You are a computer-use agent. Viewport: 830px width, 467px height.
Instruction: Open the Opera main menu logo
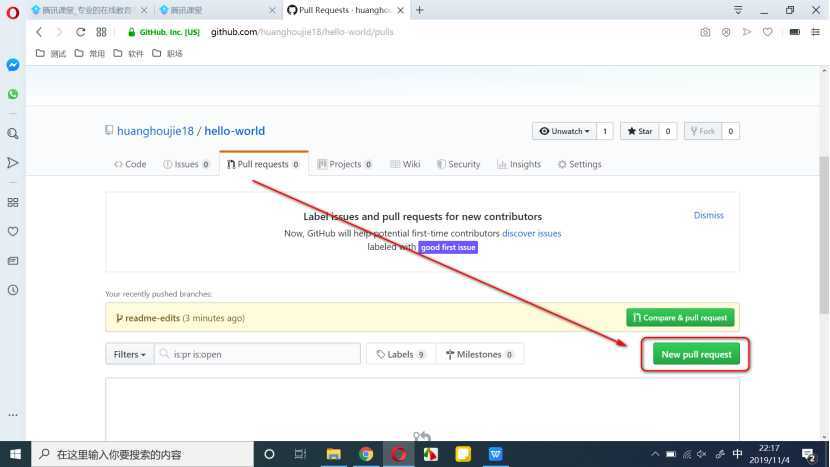point(13,12)
